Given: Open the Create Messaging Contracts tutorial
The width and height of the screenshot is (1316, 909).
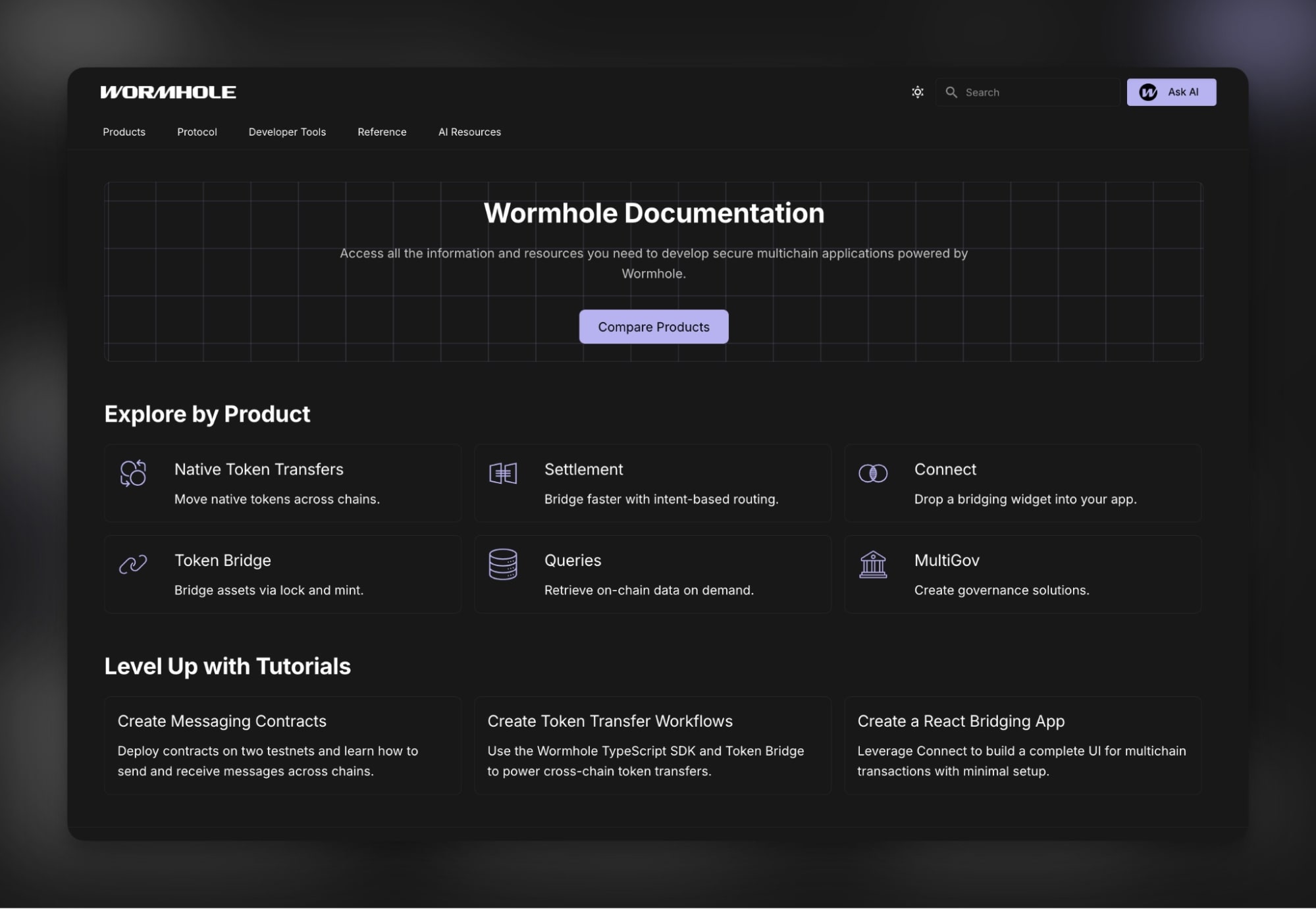Looking at the screenshot, I should tap(282, 745).
